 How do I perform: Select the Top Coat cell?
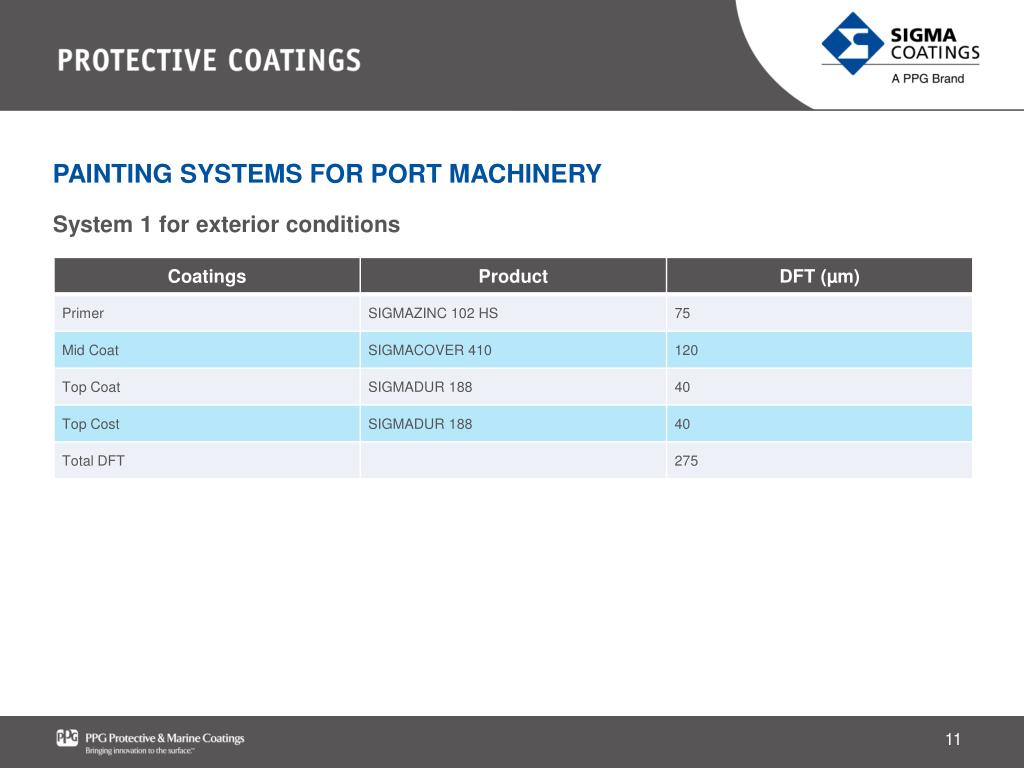tap(207, 387)
